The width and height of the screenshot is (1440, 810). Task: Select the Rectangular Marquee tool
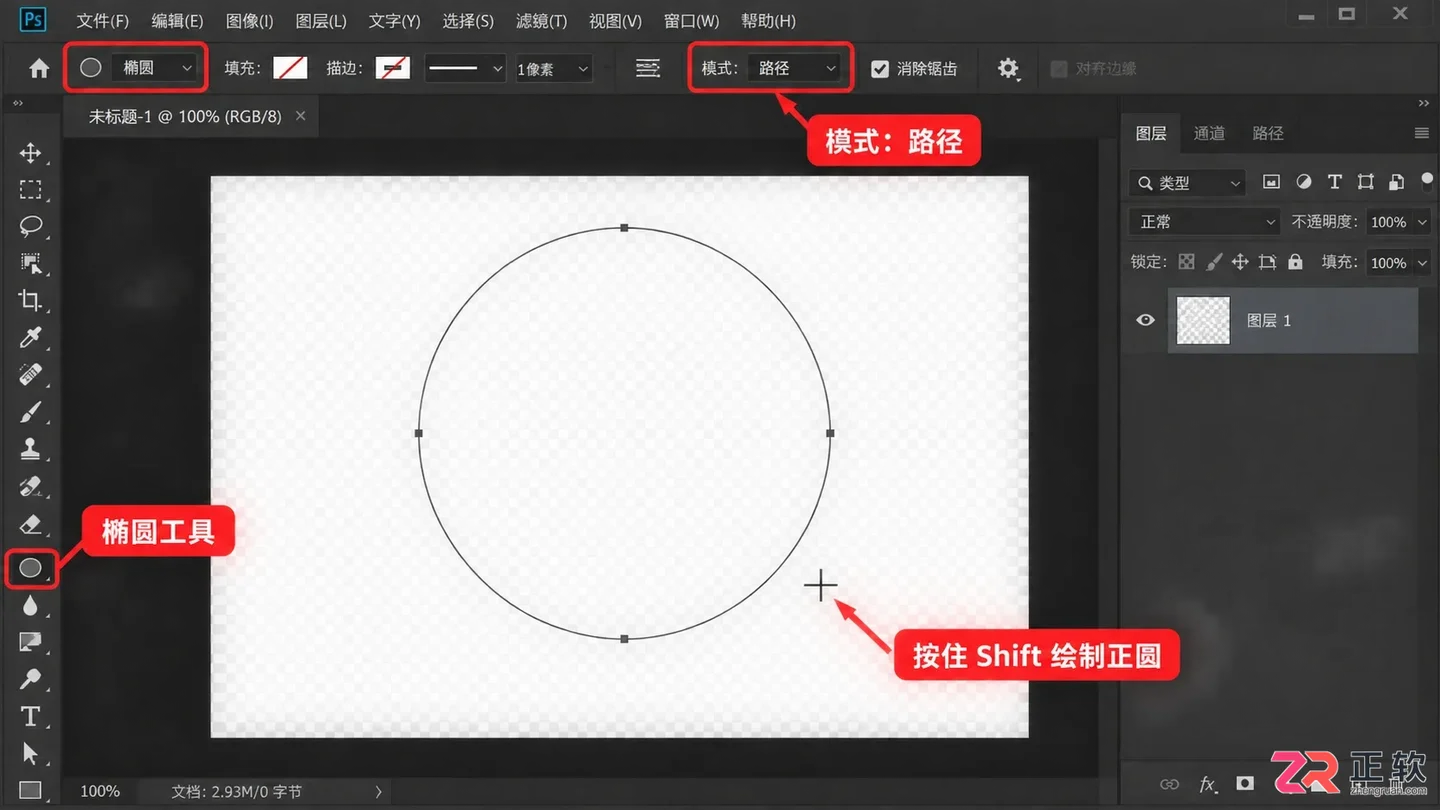[x=30, y=190]
